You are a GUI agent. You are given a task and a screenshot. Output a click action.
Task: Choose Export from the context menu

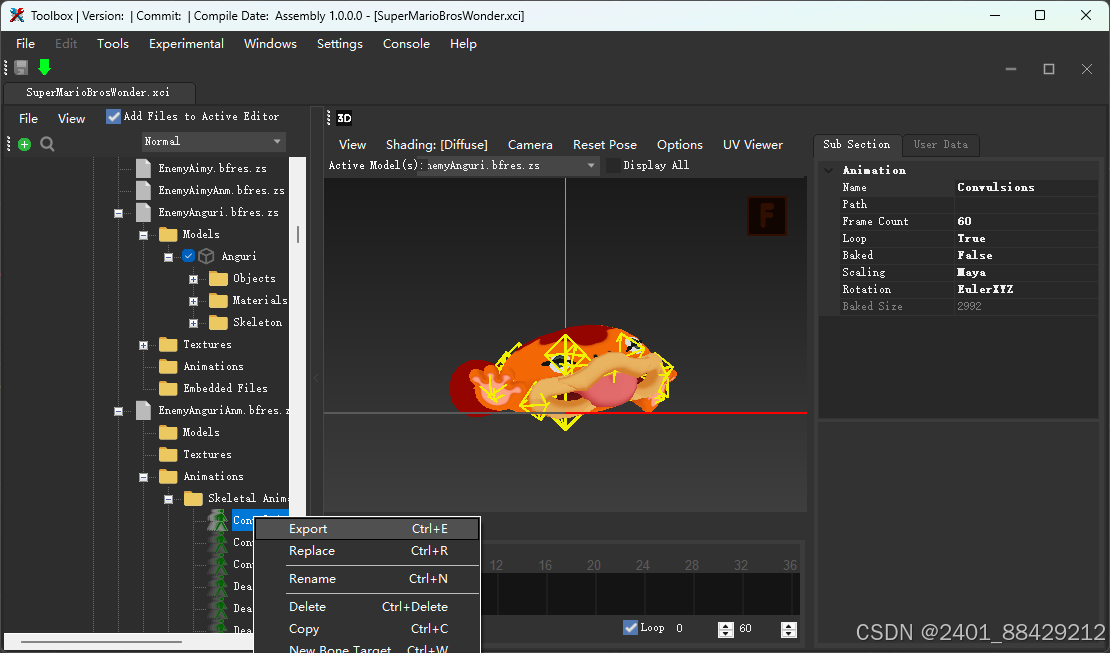[x=367, y=528]
